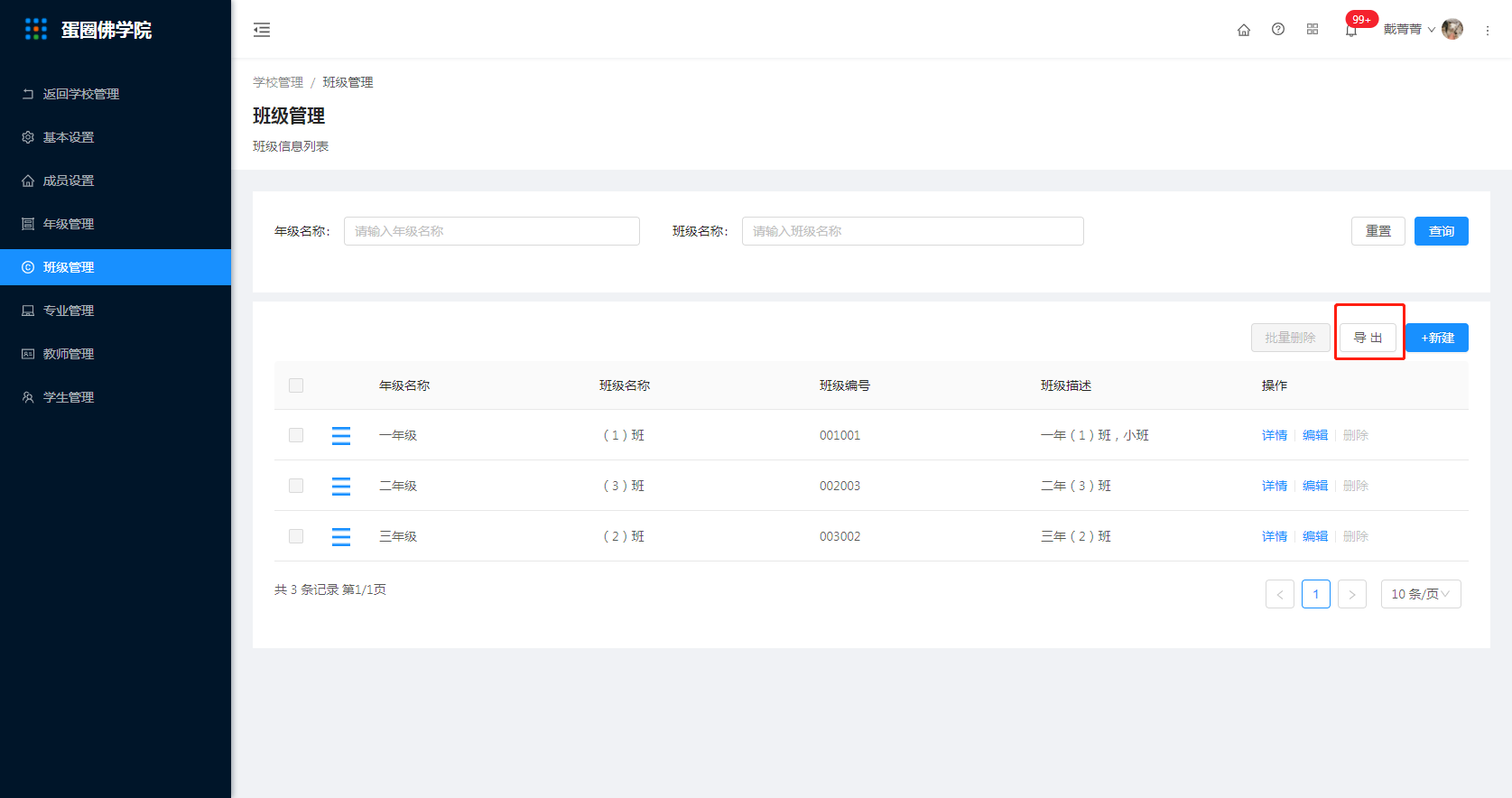Click 班级编号 column header
1512x798 pixels.
pos(845,385)
